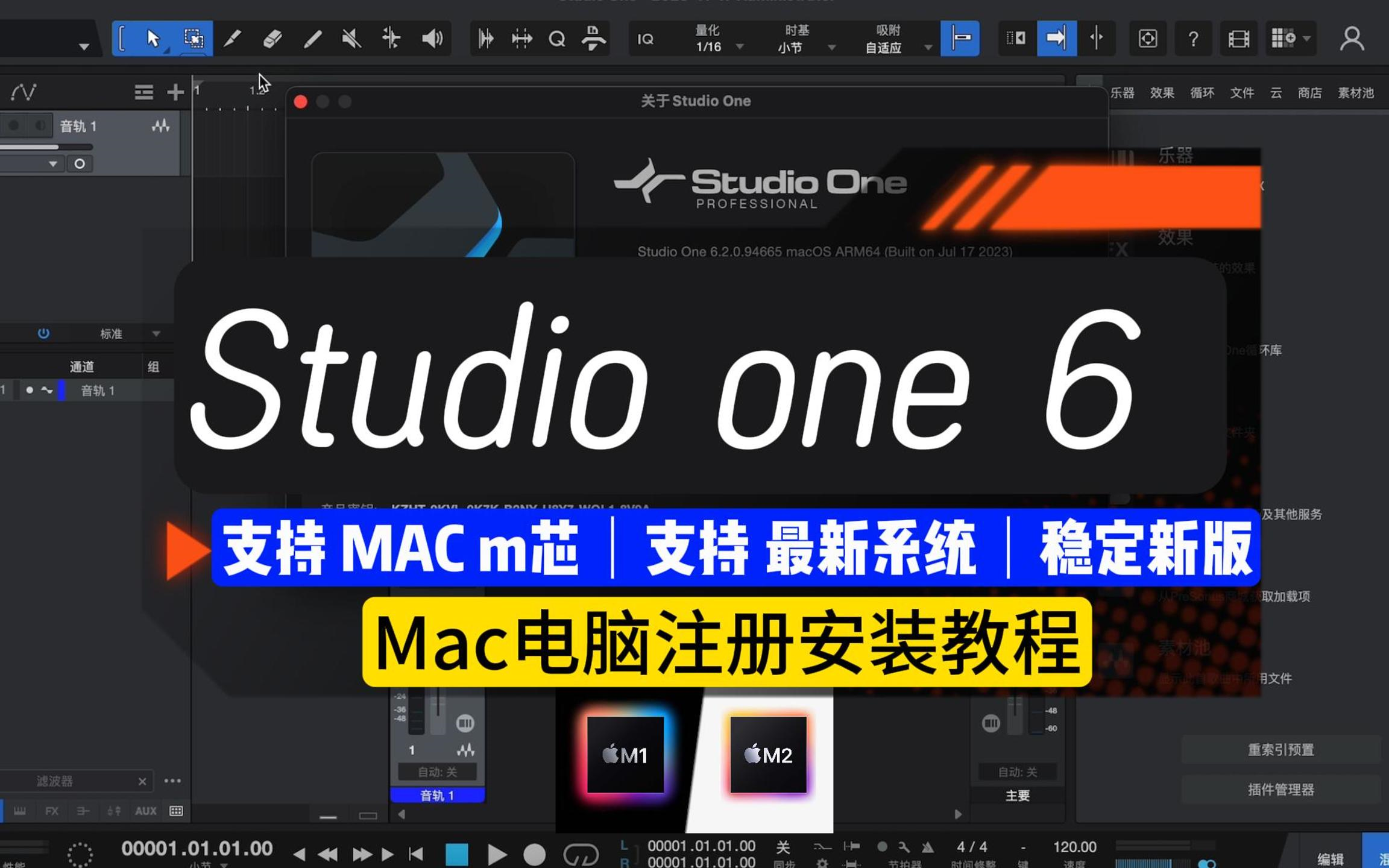This screenshot has height=868, width=1389.
Task: Open the 编辑 edit view button
Action: pos(1330,858)
